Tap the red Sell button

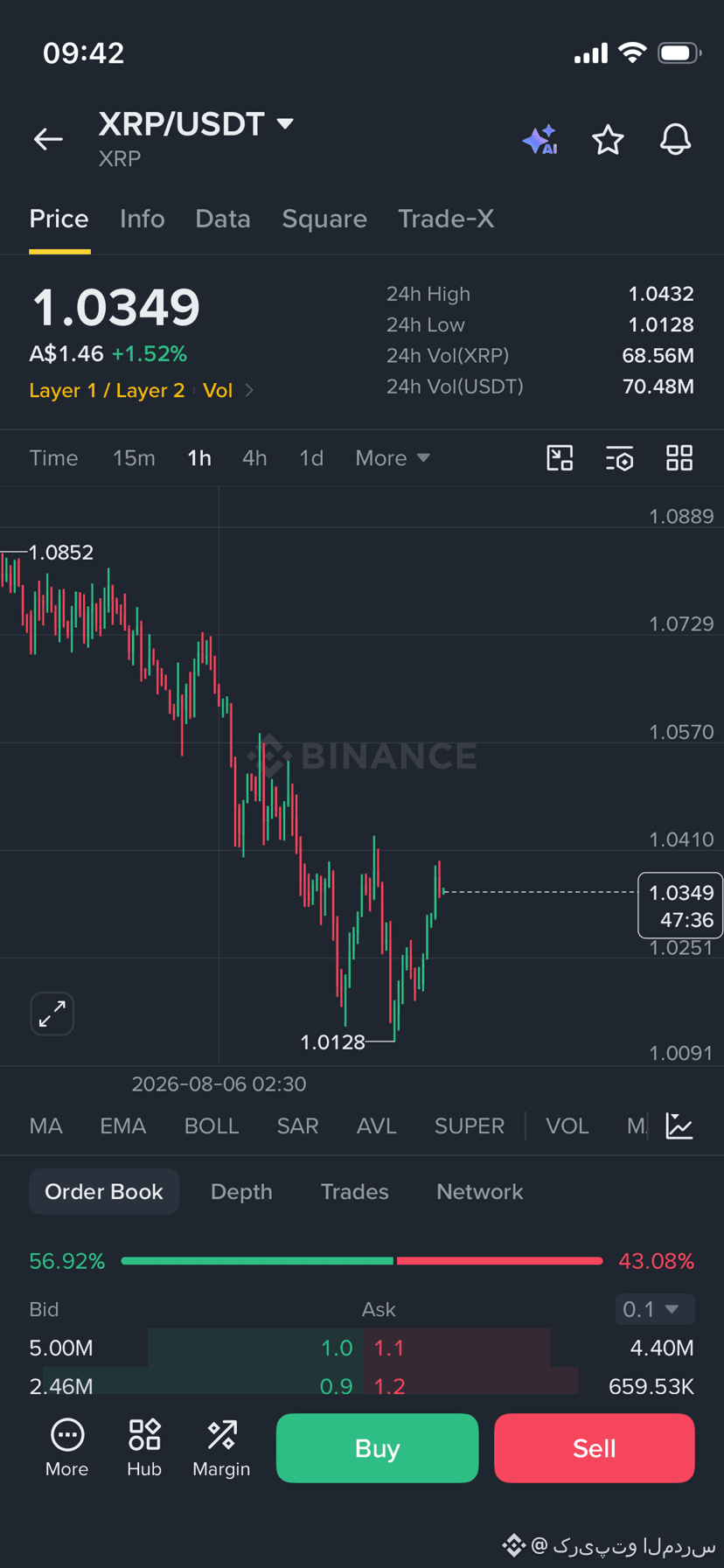(x=595, y=1448)
